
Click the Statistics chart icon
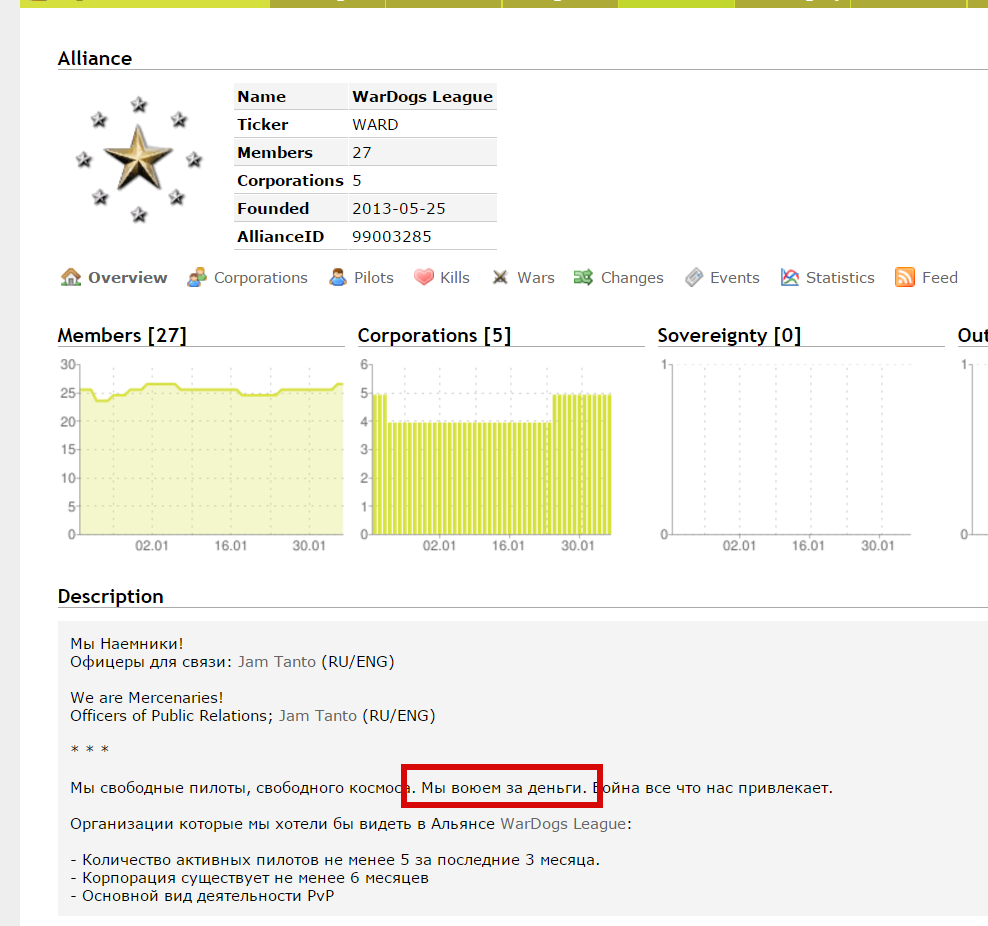coord(790,277)
